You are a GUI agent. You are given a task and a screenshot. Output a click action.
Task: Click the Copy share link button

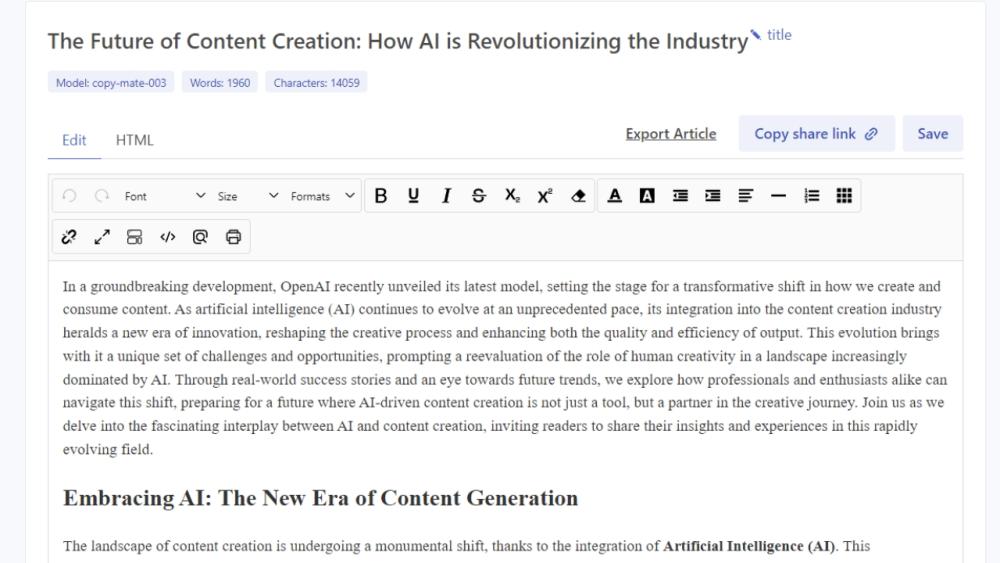click(x=816, y=134)
